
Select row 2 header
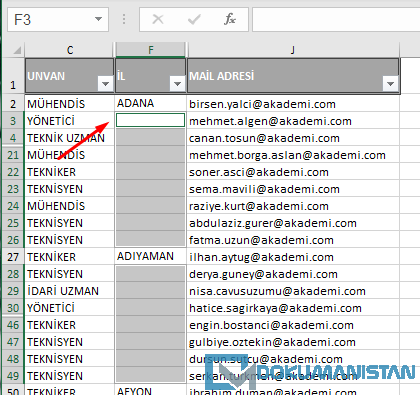pos(13,104)
